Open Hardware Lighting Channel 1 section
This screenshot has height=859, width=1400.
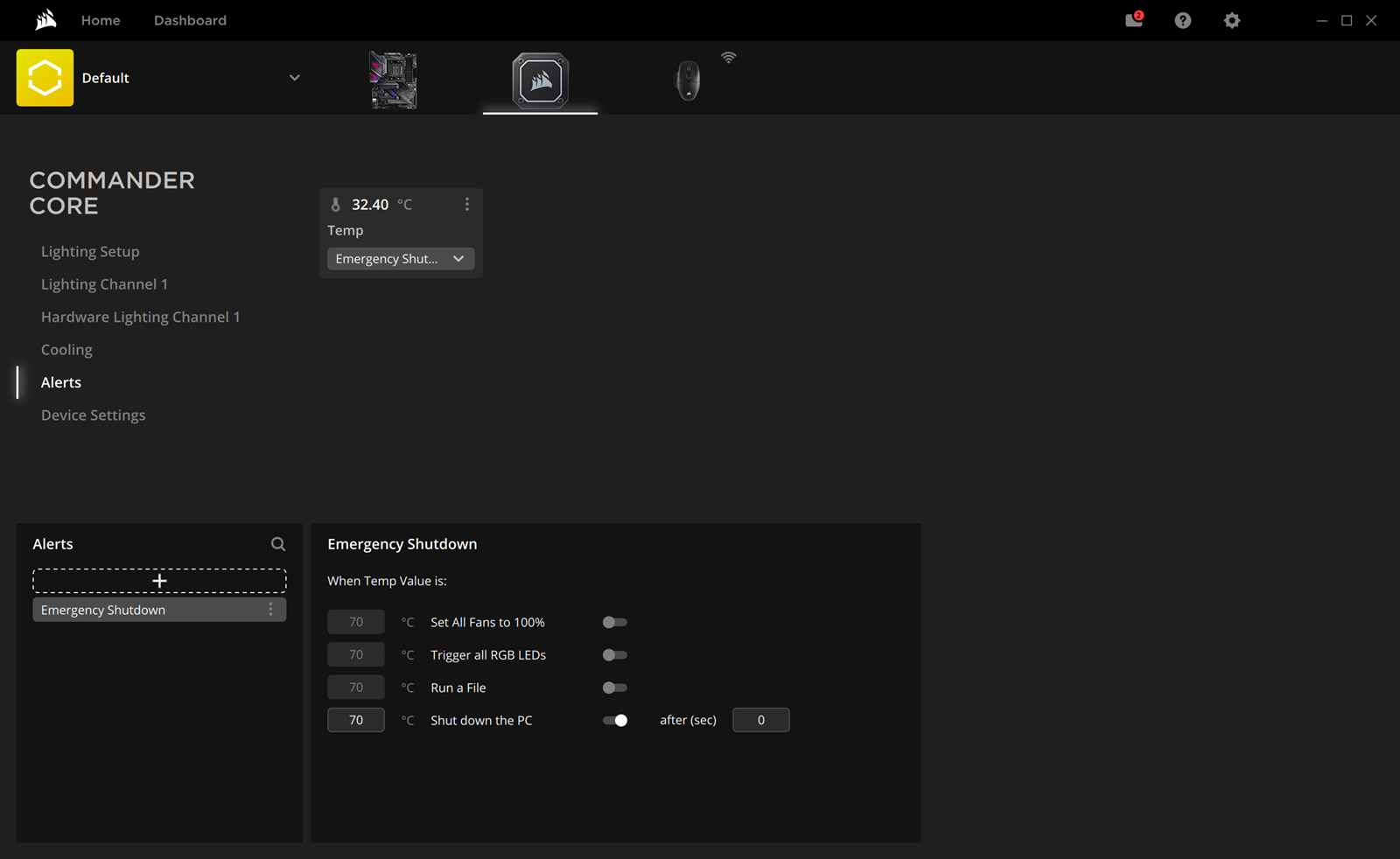click(x=140, y=318)
